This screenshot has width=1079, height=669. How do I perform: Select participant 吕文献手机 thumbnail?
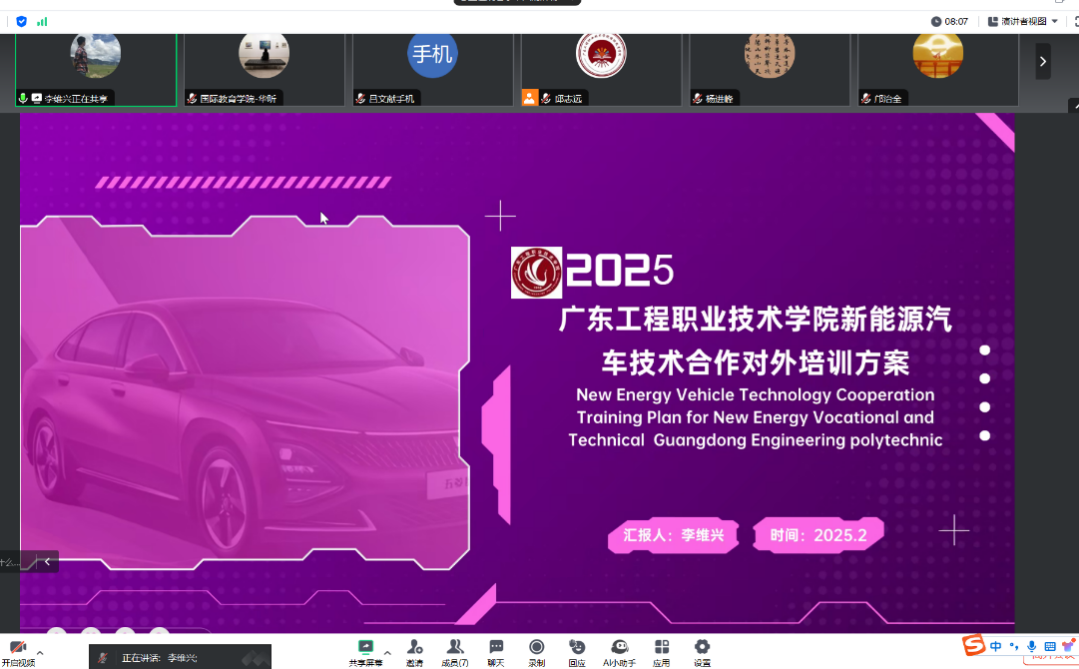click(432, 68)
